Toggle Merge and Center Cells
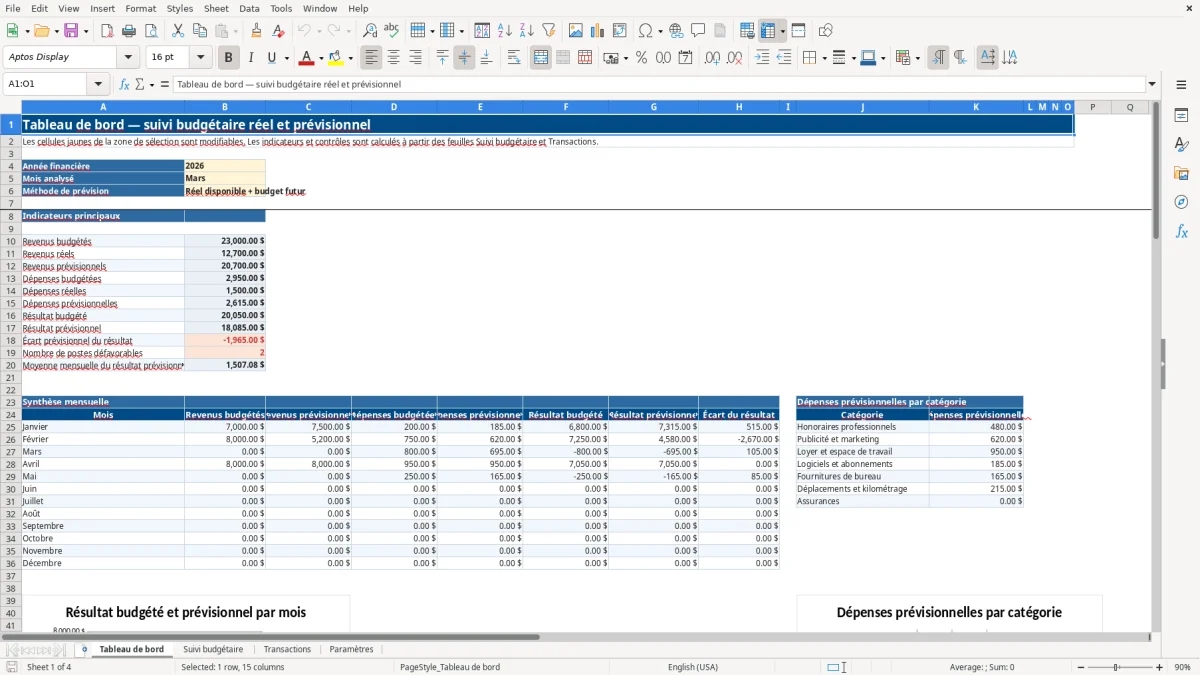The width and height of the screenshot is (1200, 675). coord(541,58)
